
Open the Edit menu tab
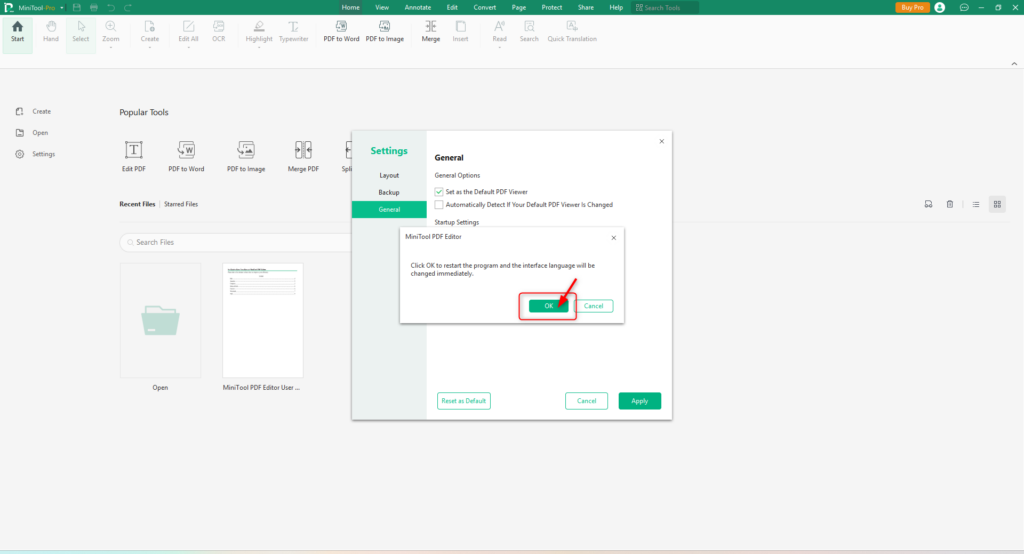pos(452,7)
